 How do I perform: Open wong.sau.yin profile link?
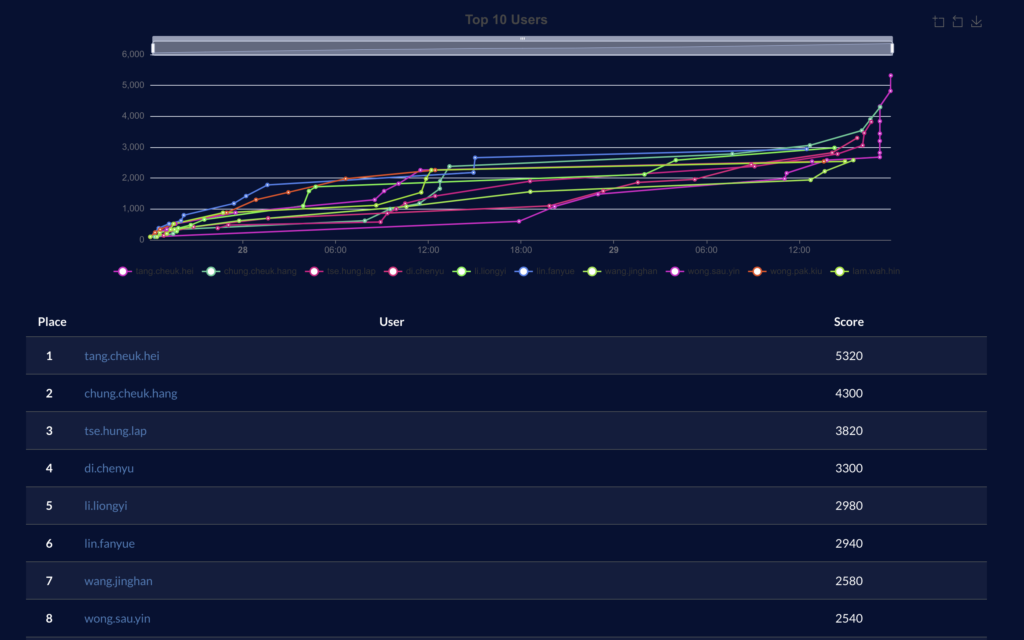pyautogui.click(x=117, y=618)
